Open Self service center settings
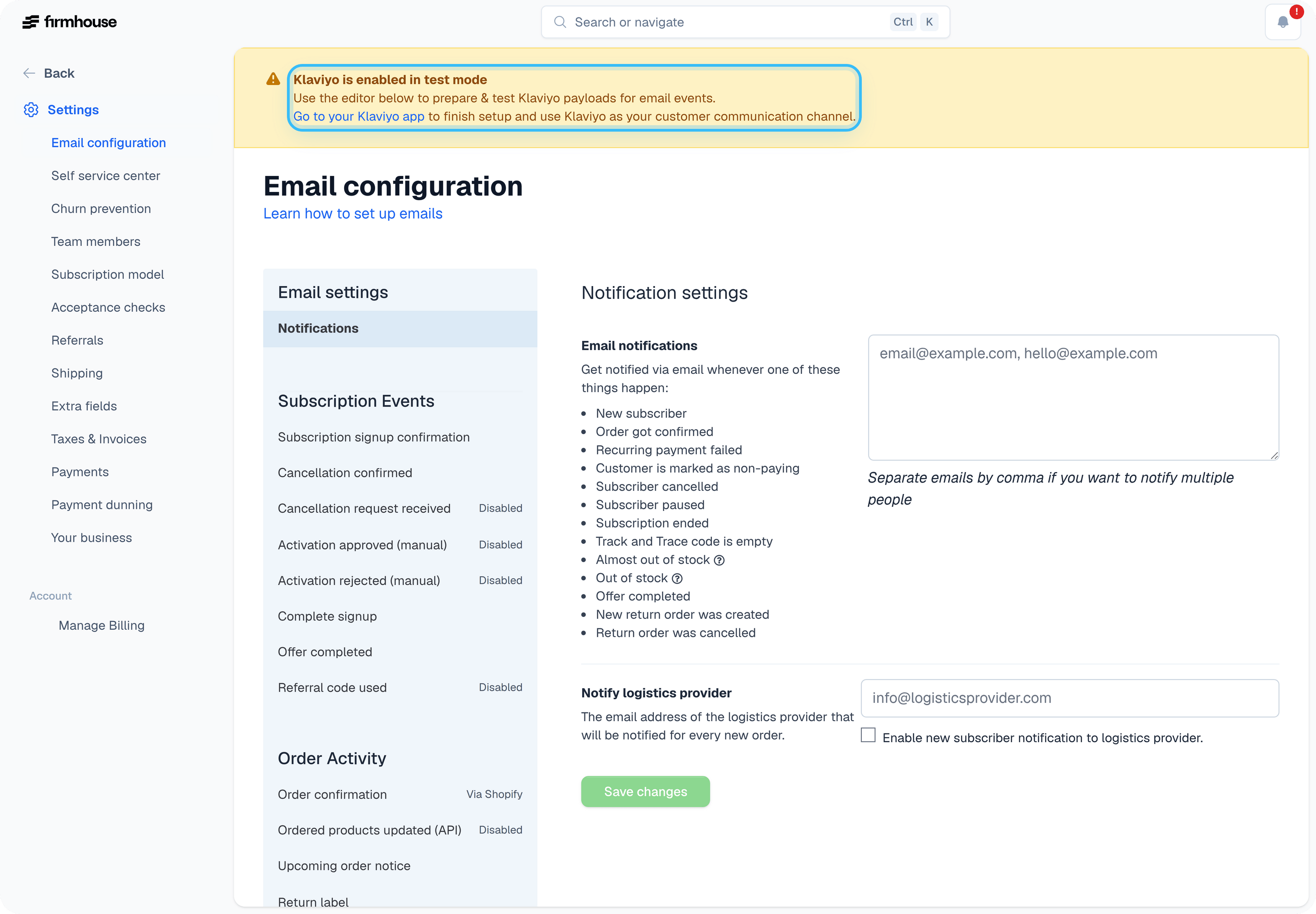 point(106,176)
